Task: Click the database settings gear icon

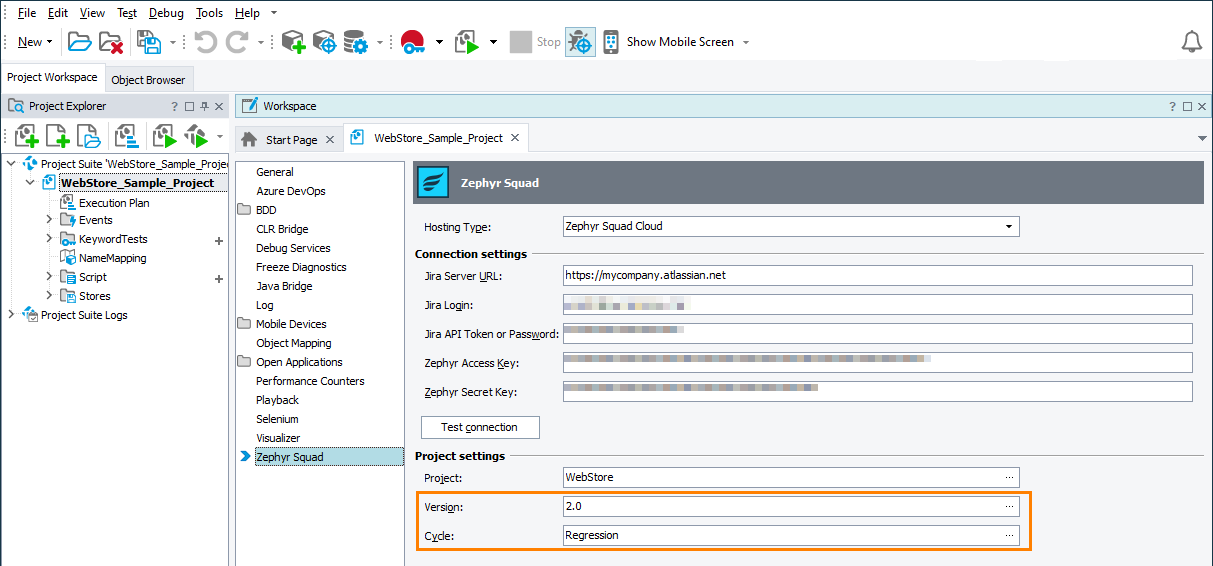Action: click(x=355, y=42)
